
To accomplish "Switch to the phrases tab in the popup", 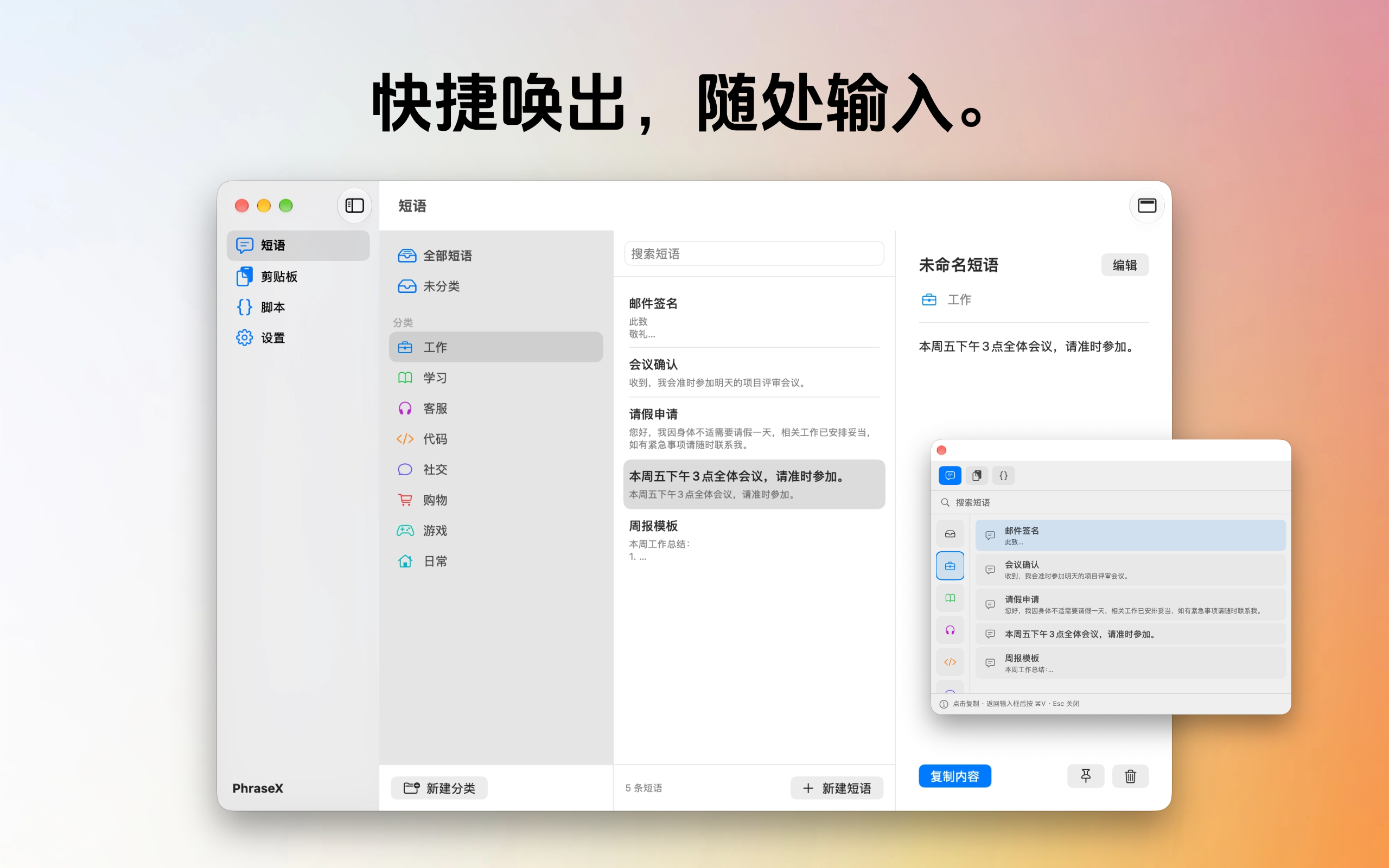I will [950, 475].
